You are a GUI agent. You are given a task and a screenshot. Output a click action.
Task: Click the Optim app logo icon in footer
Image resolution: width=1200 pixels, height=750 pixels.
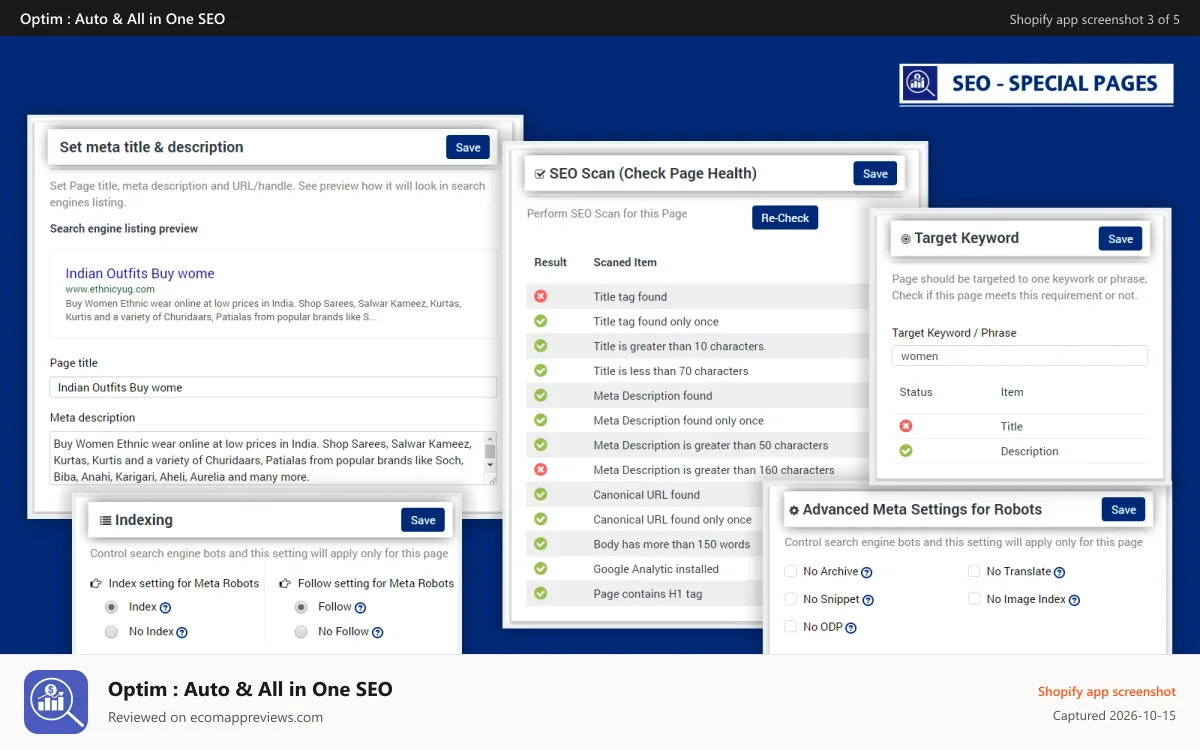56,702
